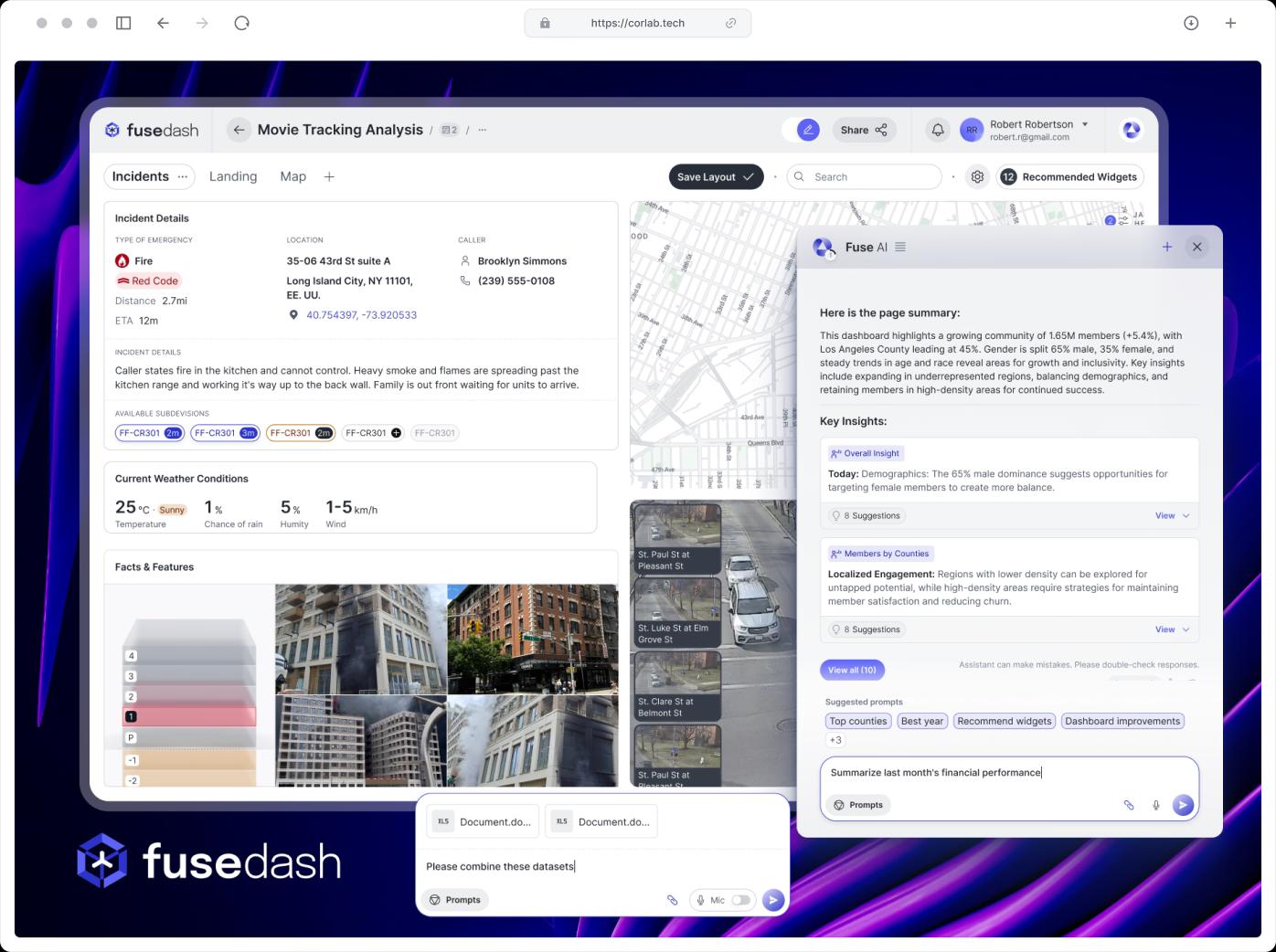Viewport: 1276px width, 952px height.
Task: Add a new dashboard tab with plus
Action: coord(329,176)
